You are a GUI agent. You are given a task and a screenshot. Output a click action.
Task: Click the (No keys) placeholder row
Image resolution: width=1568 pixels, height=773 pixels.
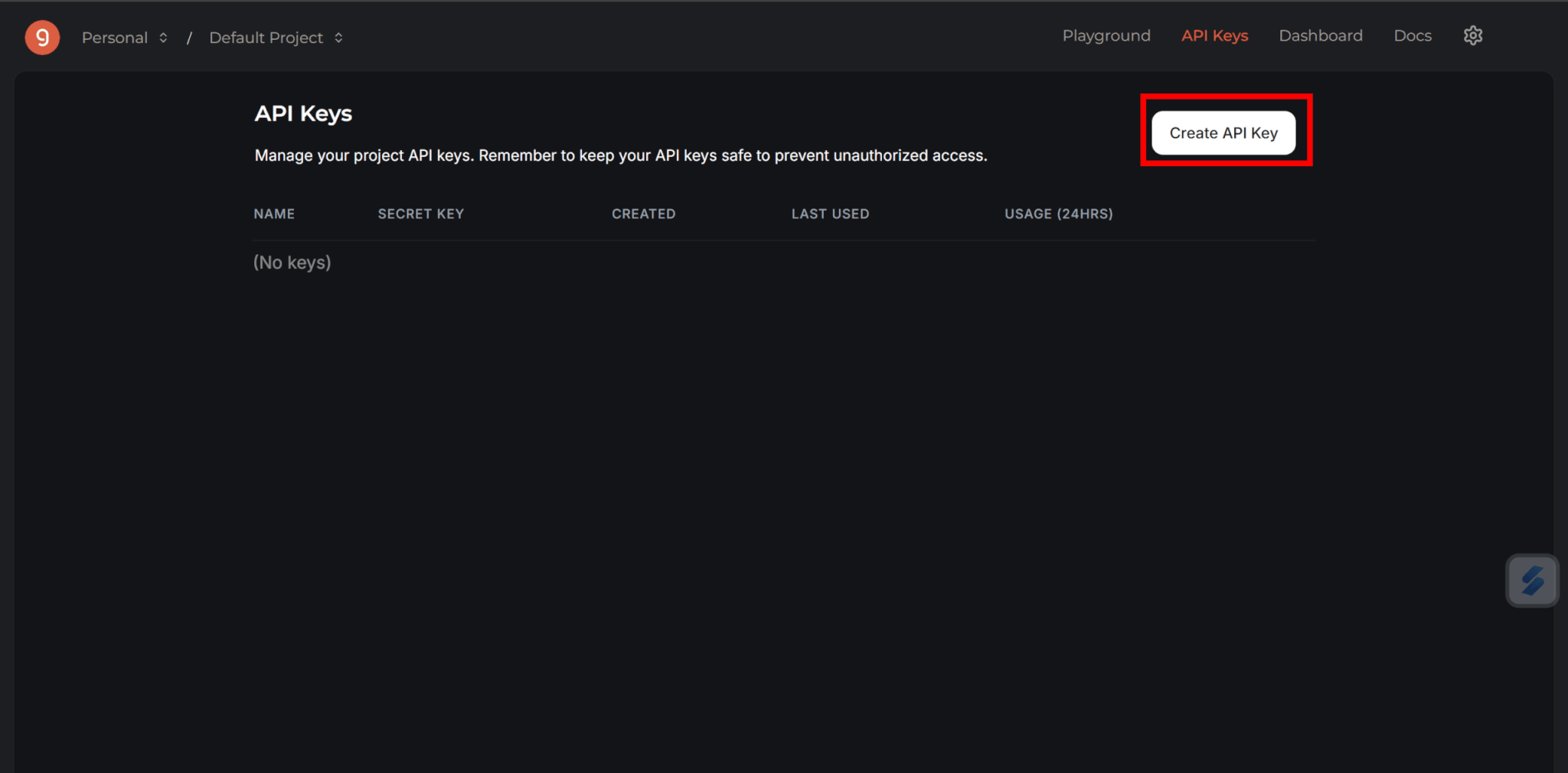[x=292, y=263]
